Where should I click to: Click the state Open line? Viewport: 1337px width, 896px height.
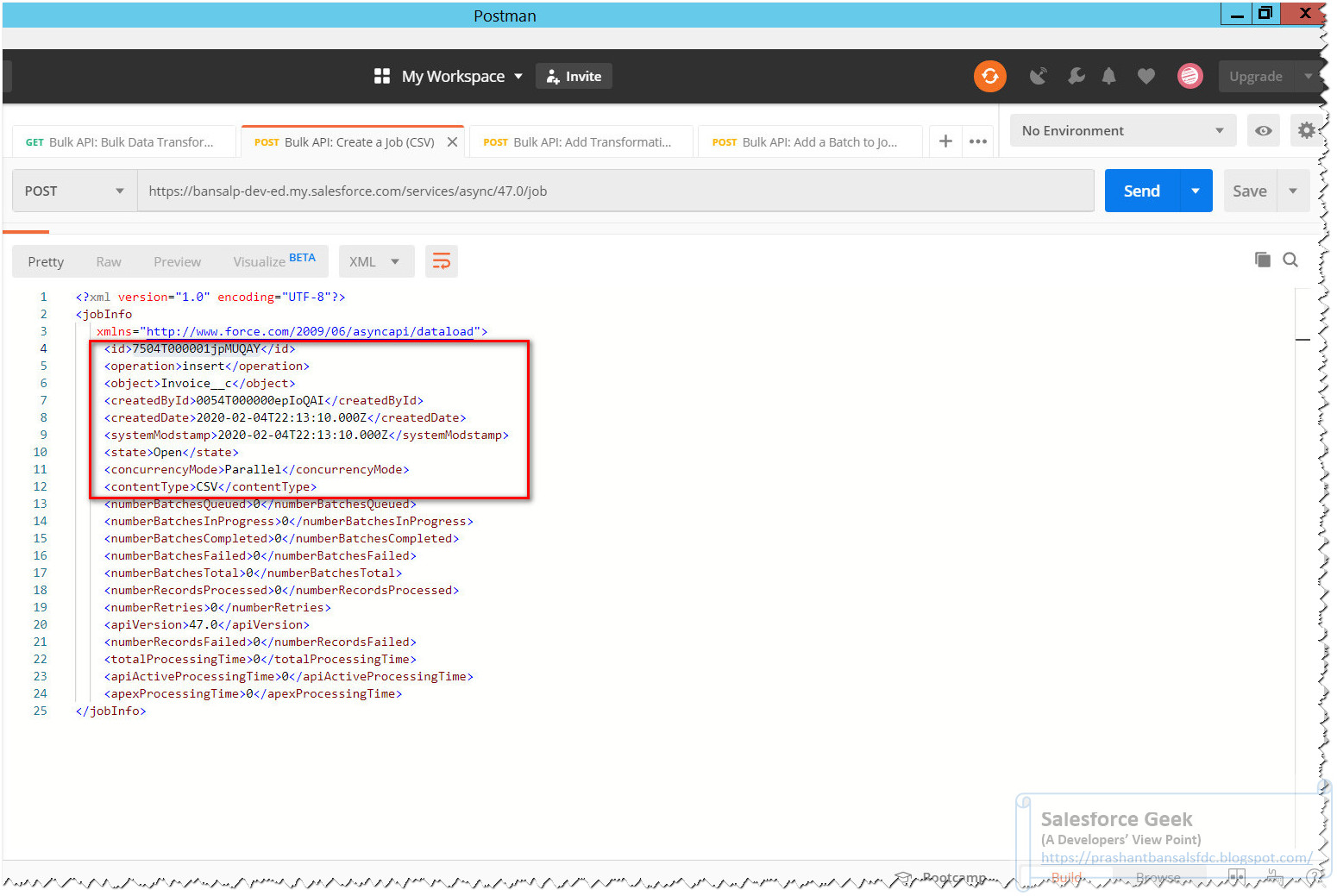click(172, 452)
